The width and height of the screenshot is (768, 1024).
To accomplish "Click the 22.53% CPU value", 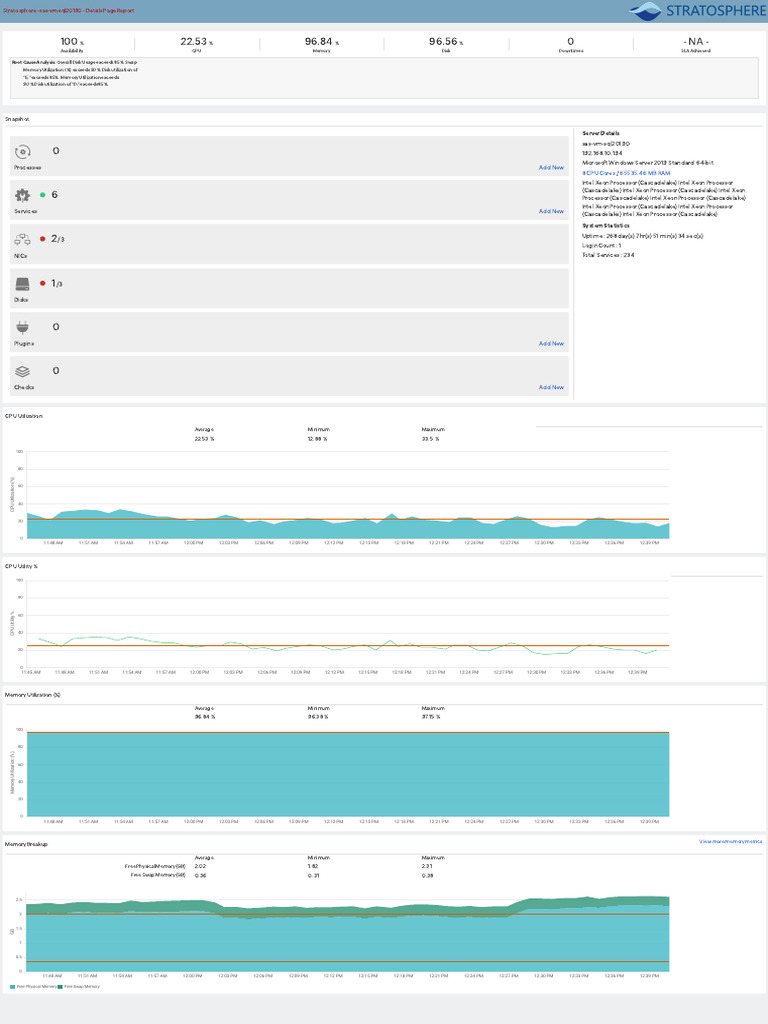I will [197, 42].
